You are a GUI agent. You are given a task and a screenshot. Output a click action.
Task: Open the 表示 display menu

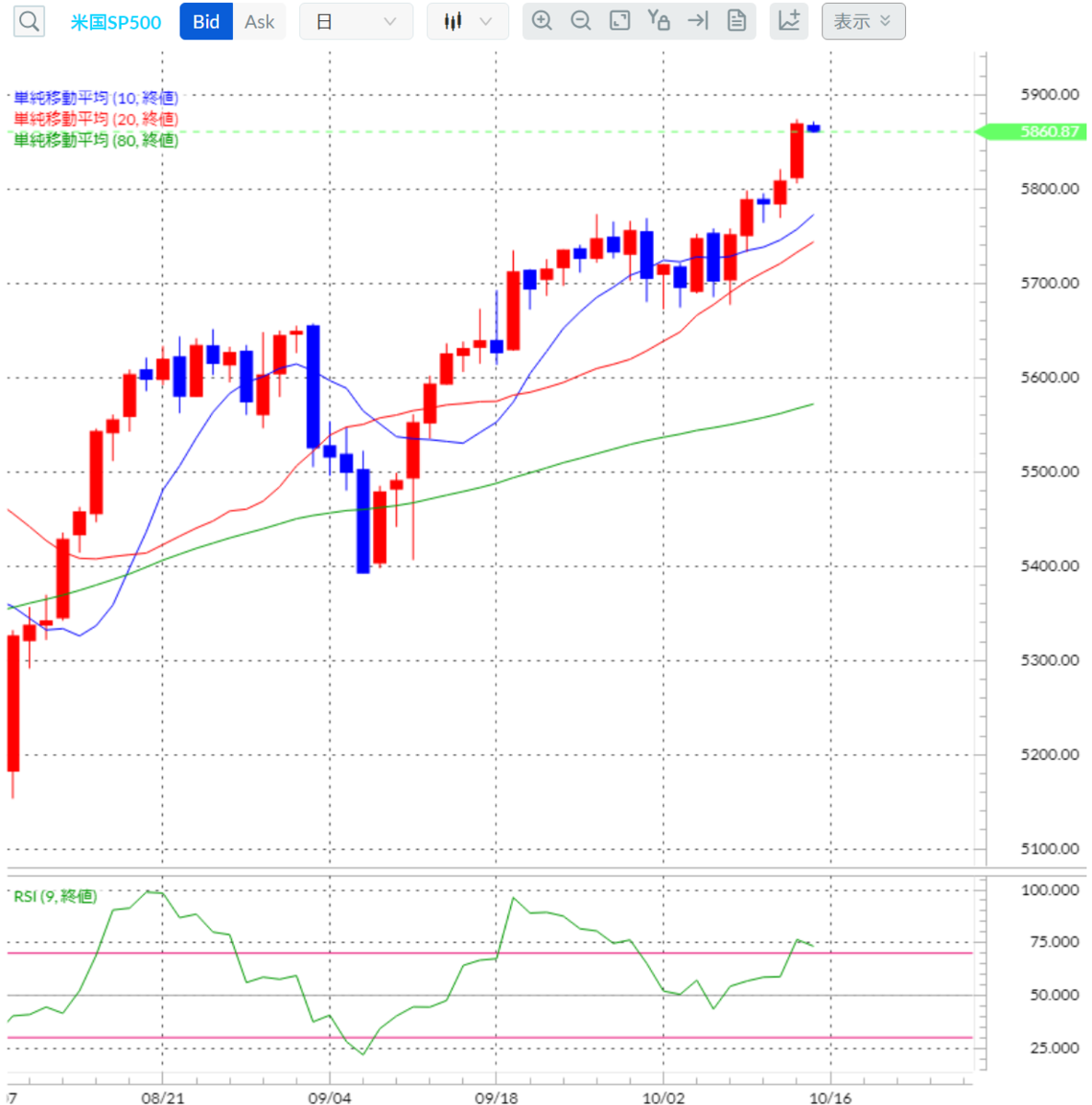pyautogui.click(x=863, y=21)
